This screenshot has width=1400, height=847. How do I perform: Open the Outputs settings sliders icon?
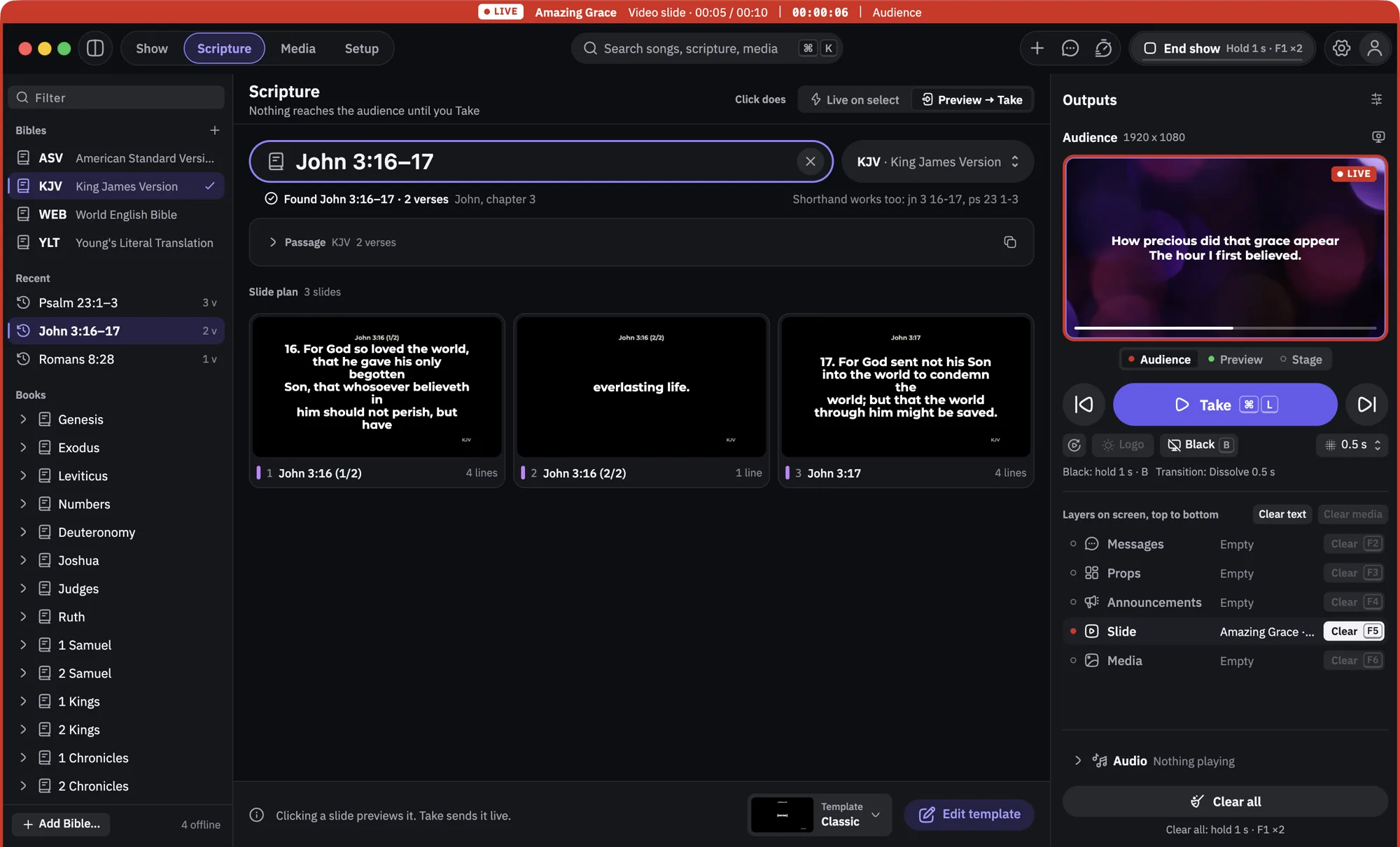click(x=1376, y=99)
